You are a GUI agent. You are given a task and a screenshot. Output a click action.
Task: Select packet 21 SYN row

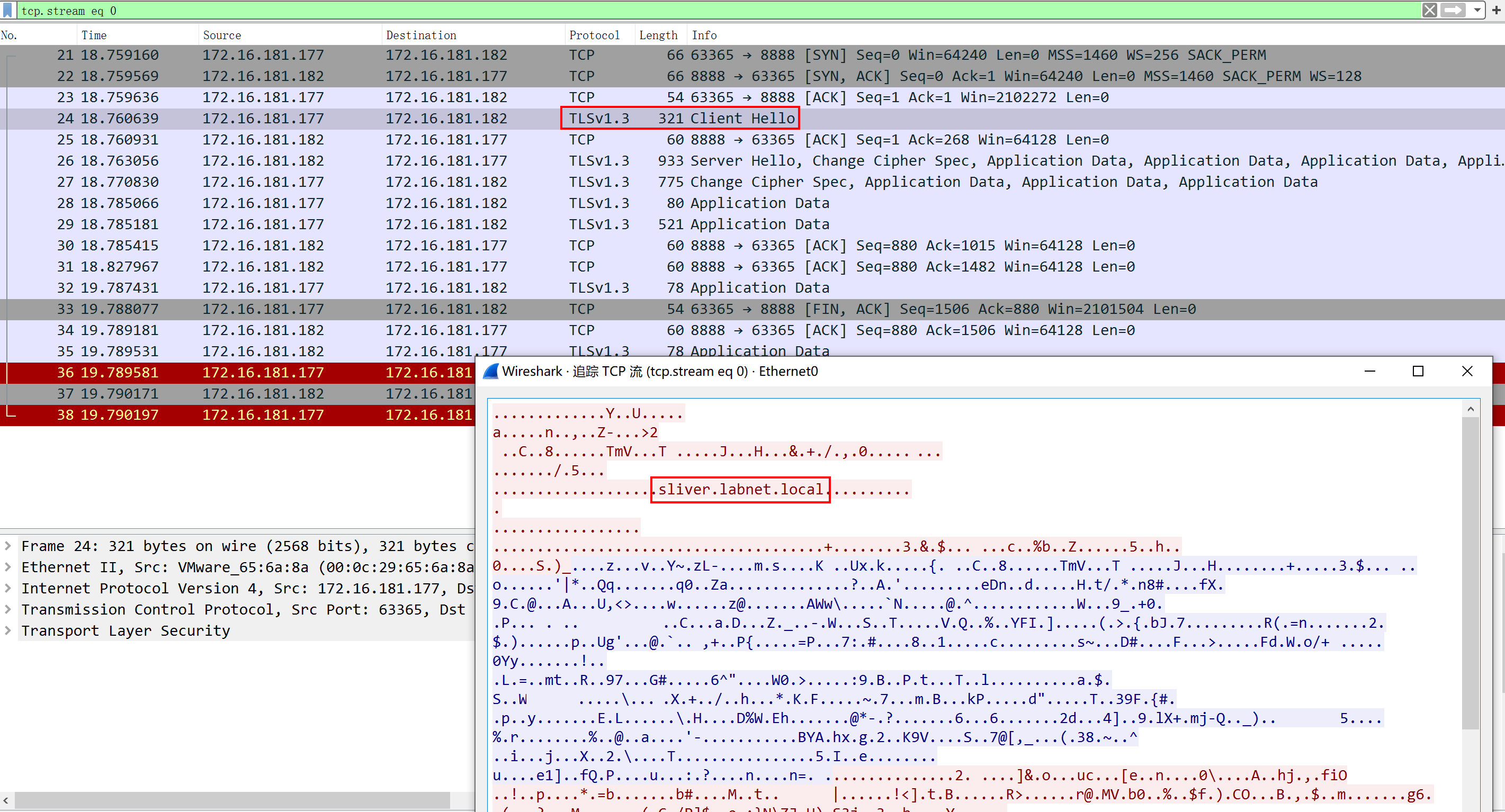[x=752, y=55]
